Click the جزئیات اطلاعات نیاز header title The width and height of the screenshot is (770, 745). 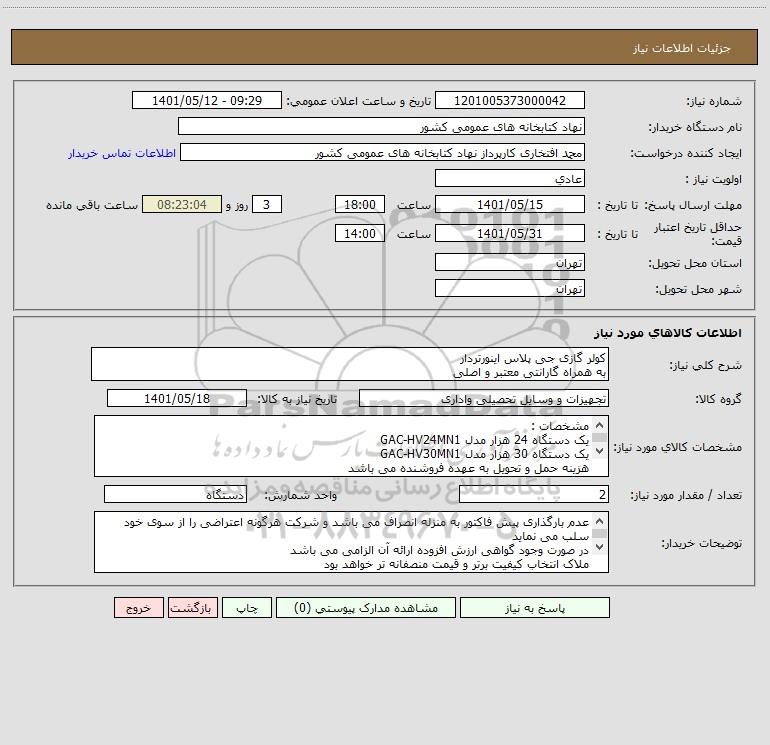click(x=682, y=48)
